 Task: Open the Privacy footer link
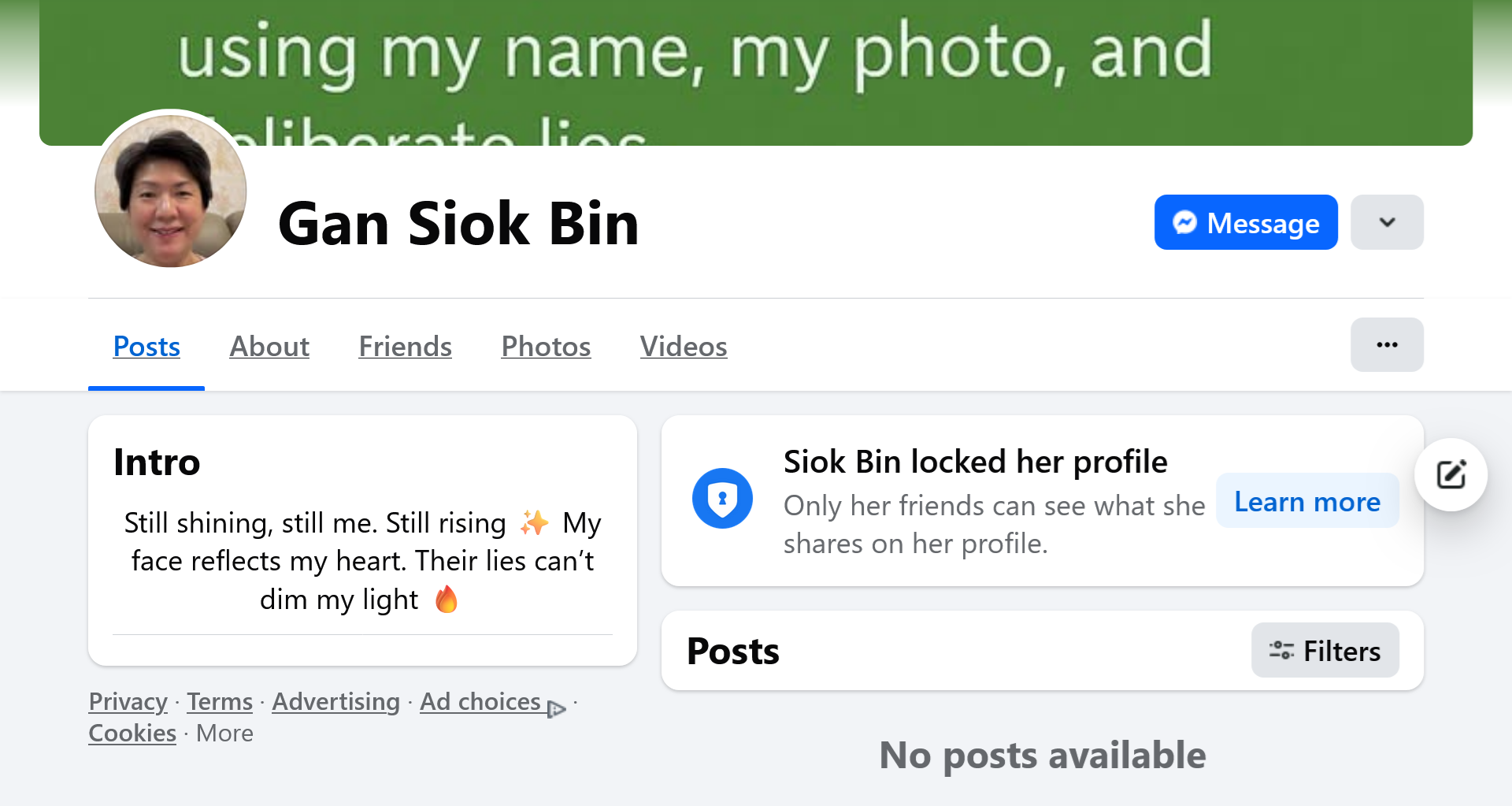coord(128,701)
